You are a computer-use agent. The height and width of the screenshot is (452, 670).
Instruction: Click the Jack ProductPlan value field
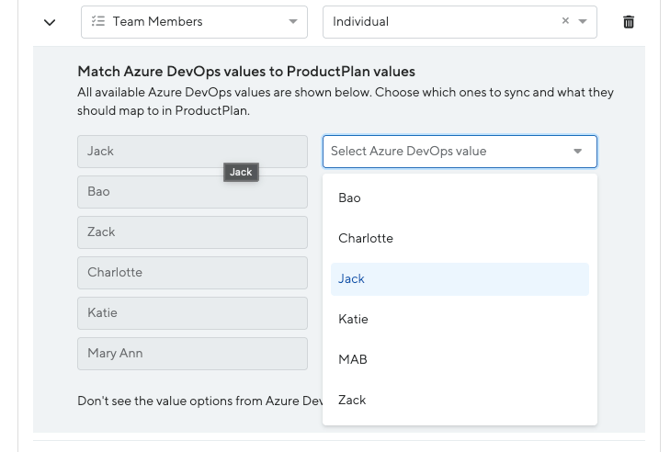coord(150,152)
